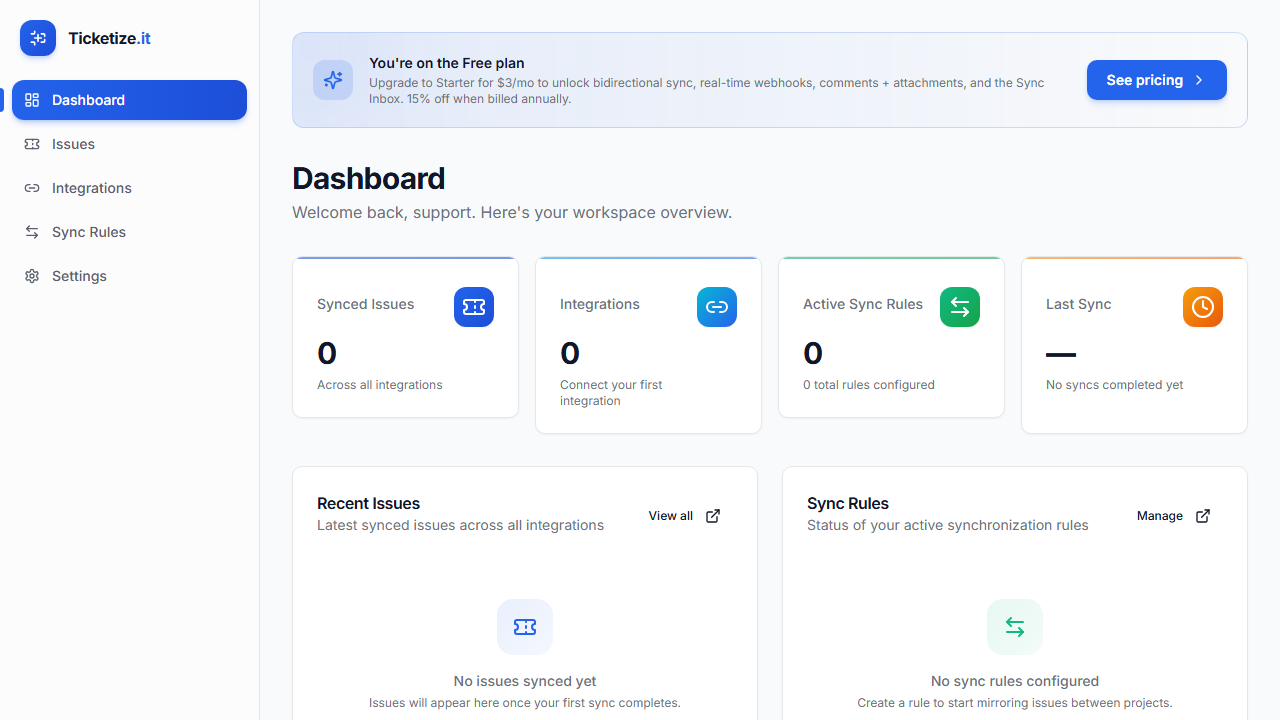Screen dimensions: 1280x720
Task: Click the Issues ticket icon in sidebar
Action: [32, 144]
